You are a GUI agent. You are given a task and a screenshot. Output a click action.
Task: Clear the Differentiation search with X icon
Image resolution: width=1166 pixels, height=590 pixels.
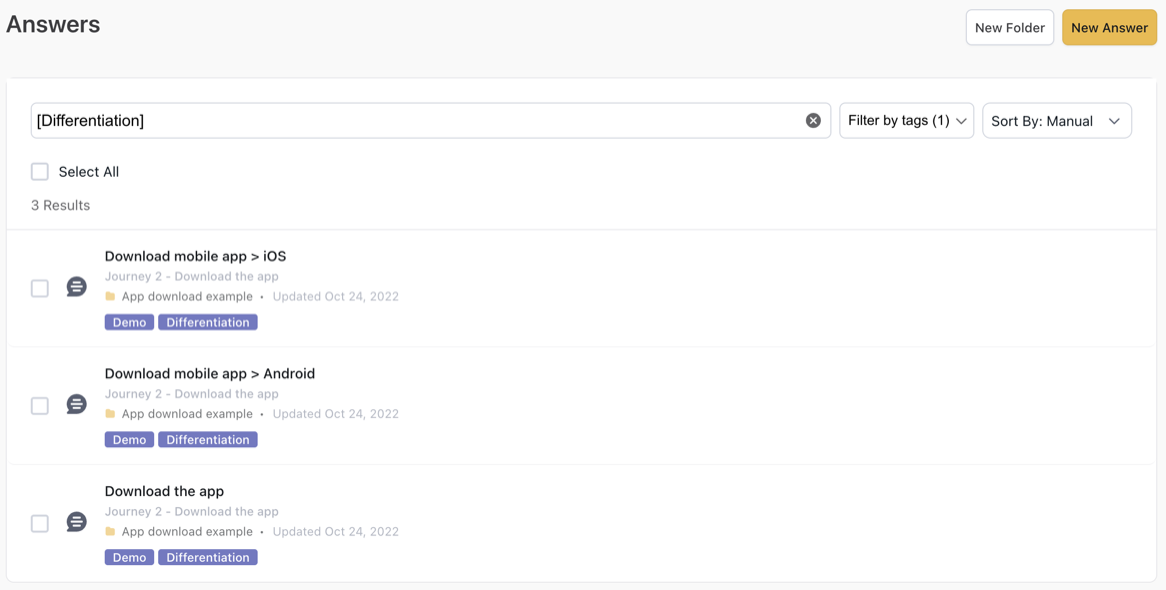tap(813, 121)
